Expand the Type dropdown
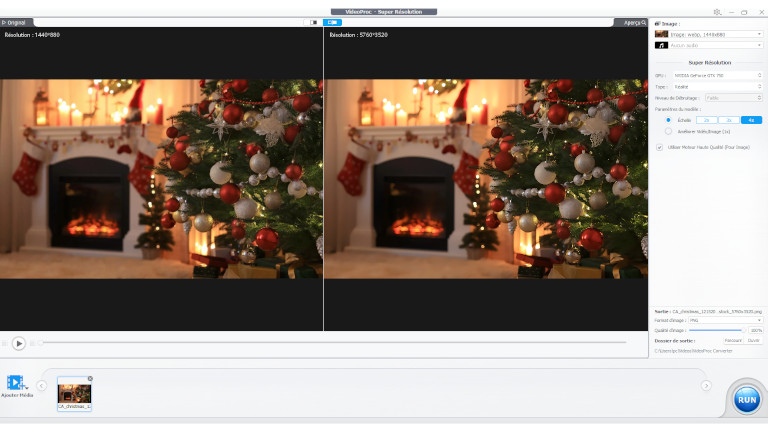Screen dimensions: 768x432 (717, 87)
